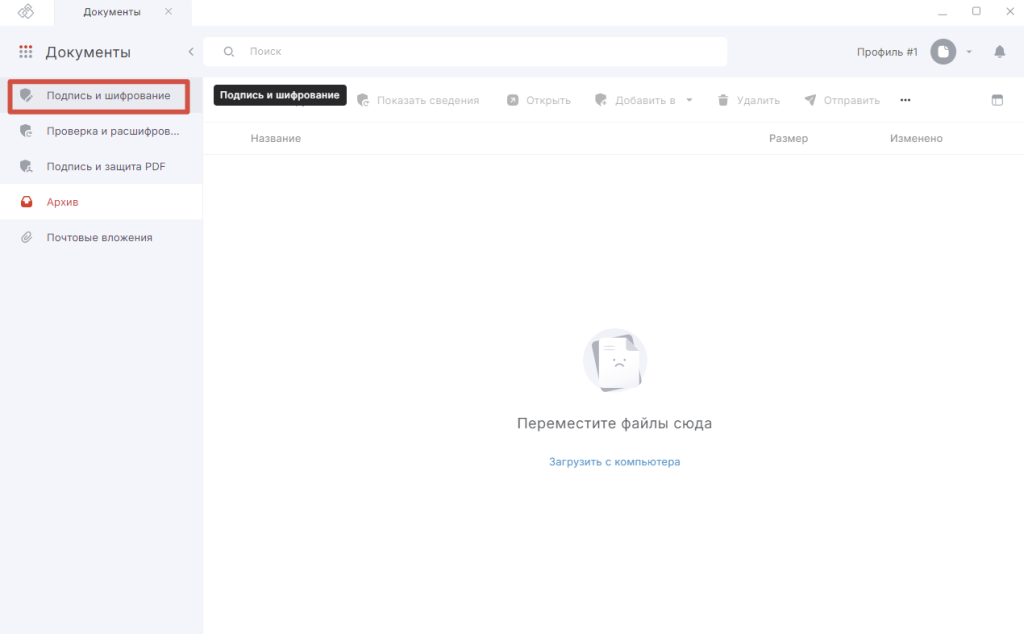
Task: Click the Подпись и защита PDF icon
Action: (x=26, y=166)
